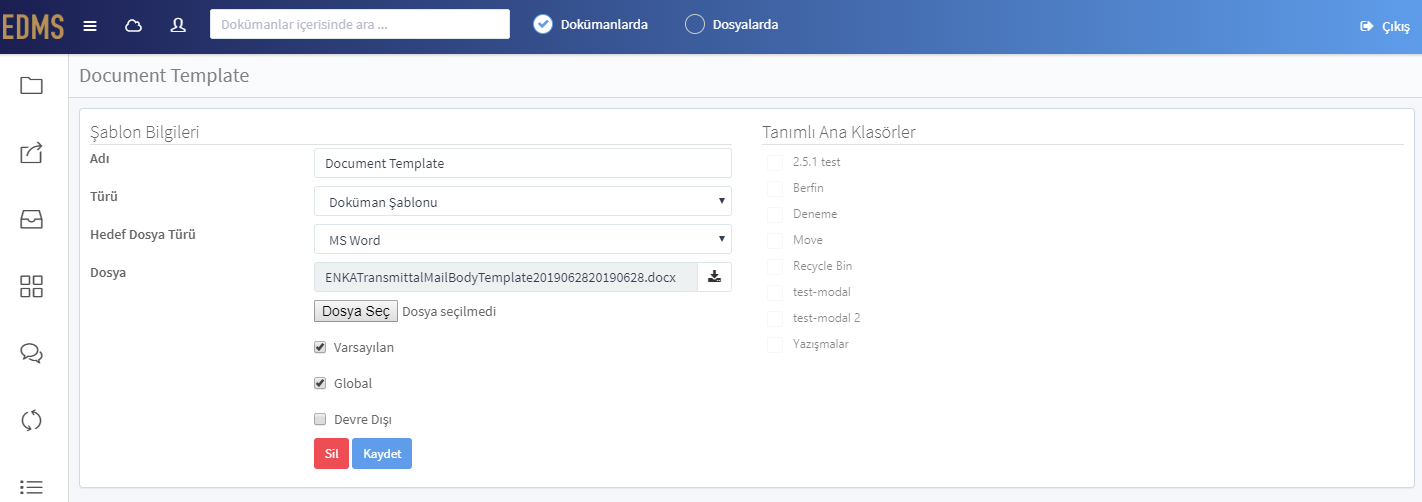Open the Hedef Dosya Türü dropdown

523,239
